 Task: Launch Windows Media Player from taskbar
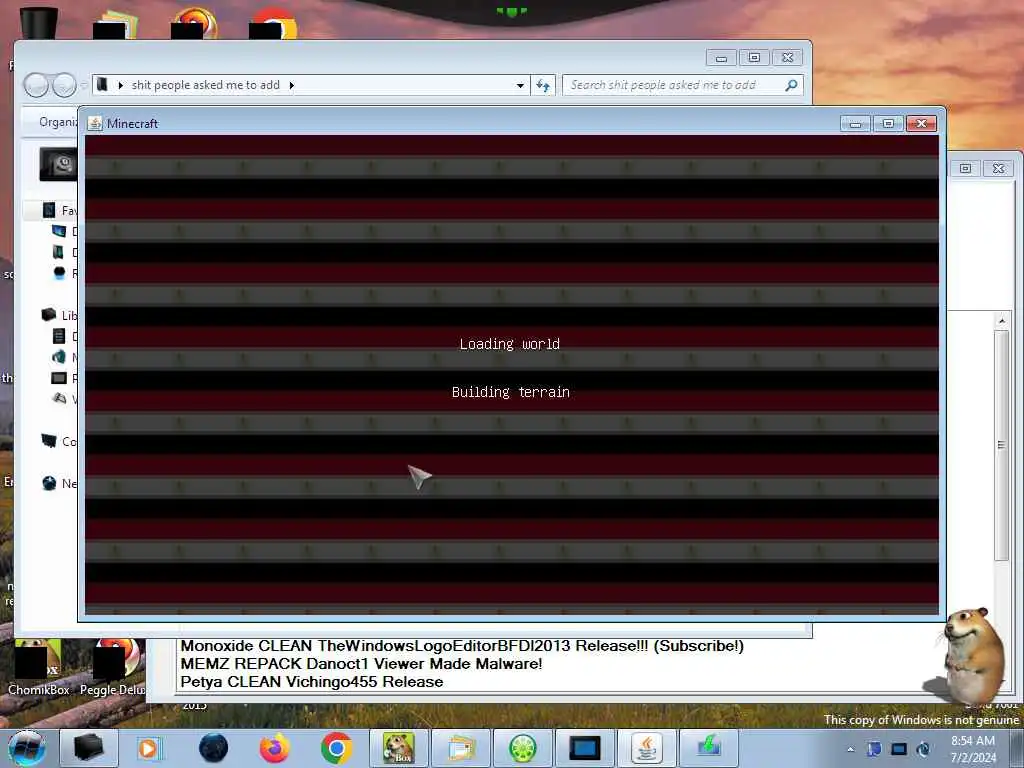[148, 748]
